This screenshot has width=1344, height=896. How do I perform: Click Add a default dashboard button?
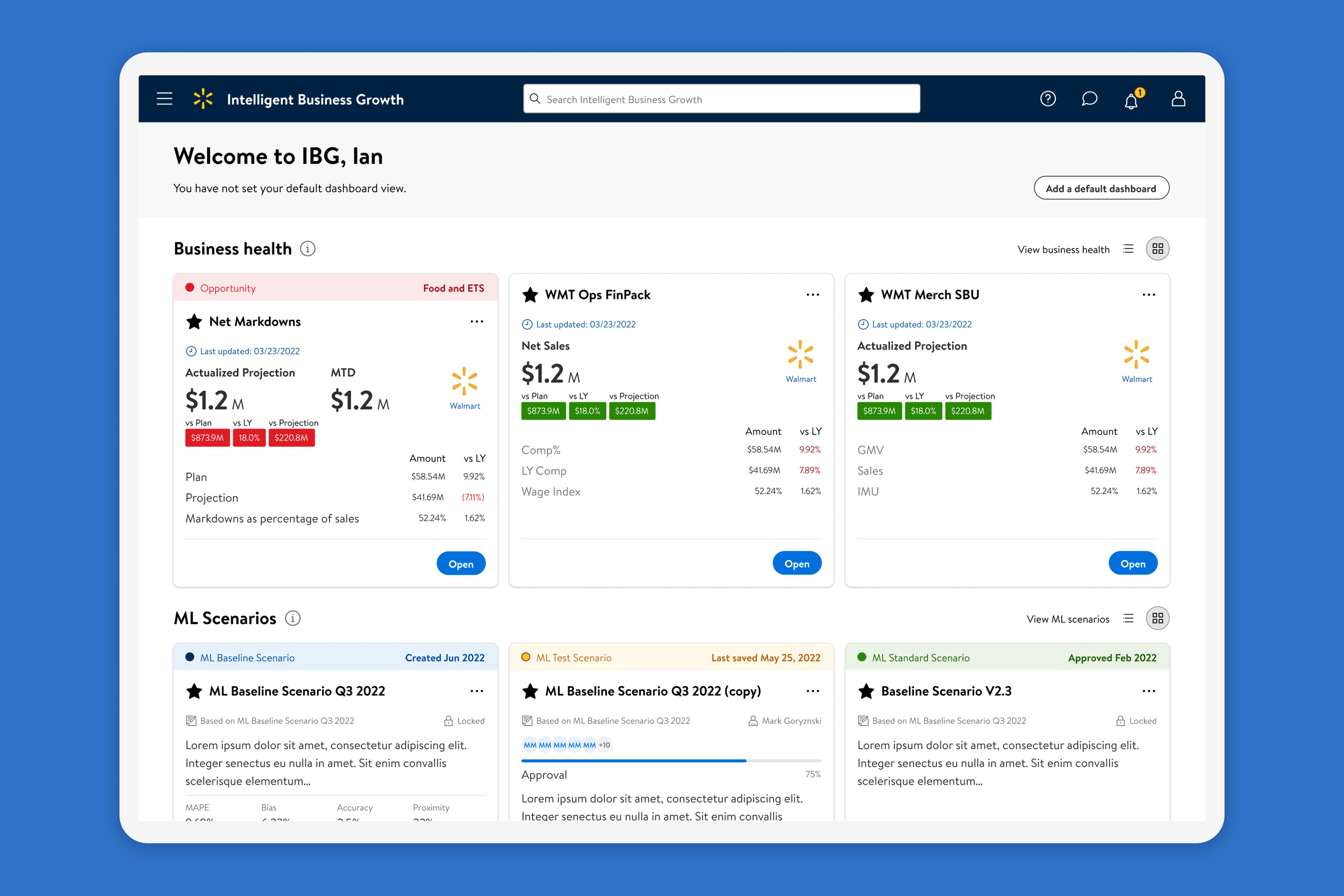pyautogui.click(x=1101, y=188)
